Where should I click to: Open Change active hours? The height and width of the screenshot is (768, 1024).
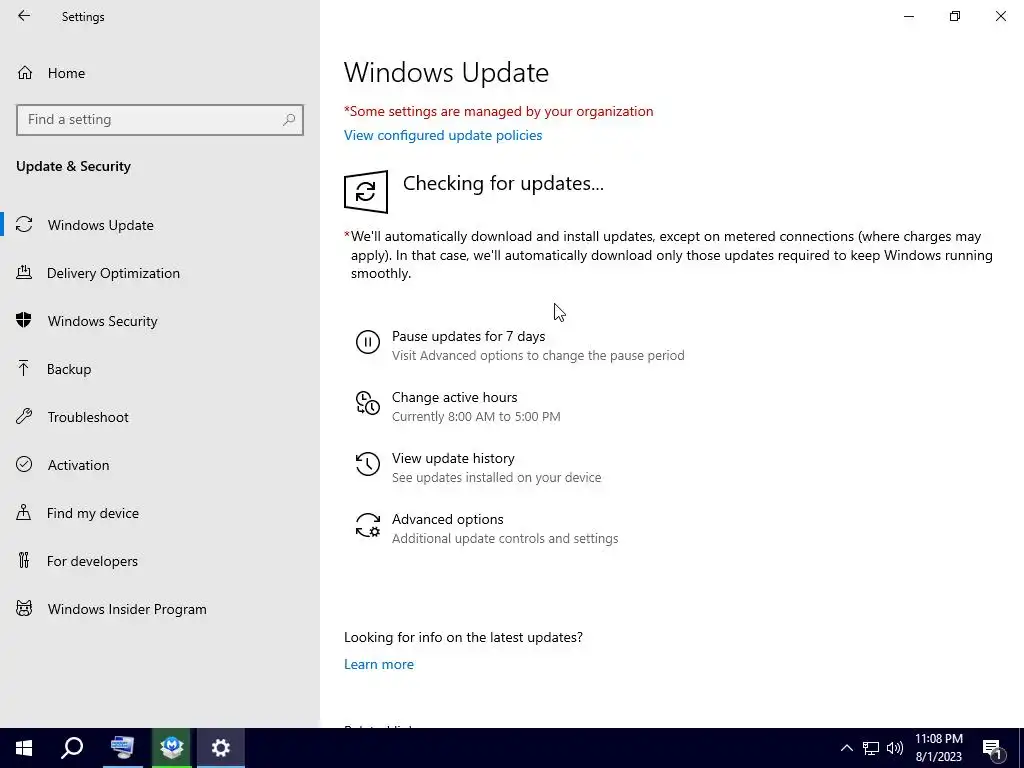455,397
